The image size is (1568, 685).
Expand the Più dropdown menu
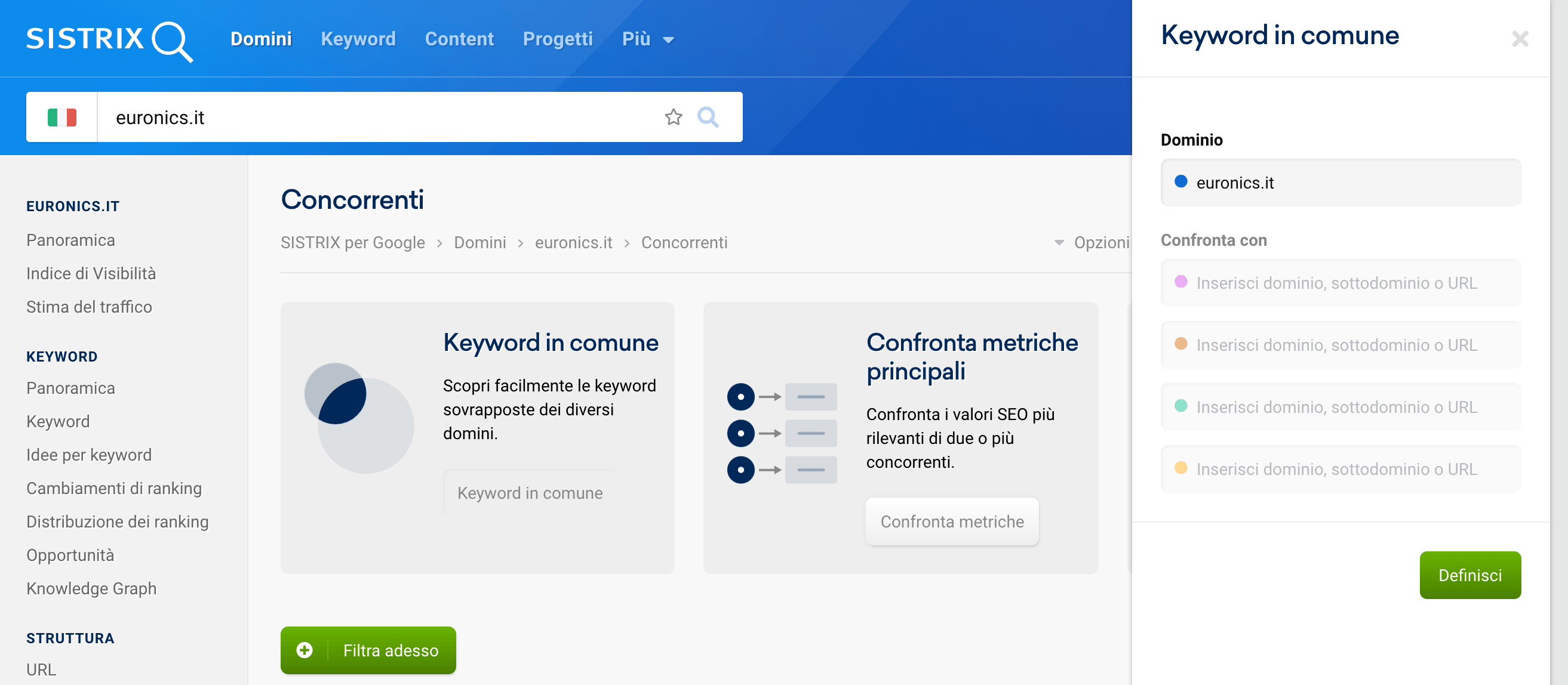pyautogui.click(x=648, y=39)
